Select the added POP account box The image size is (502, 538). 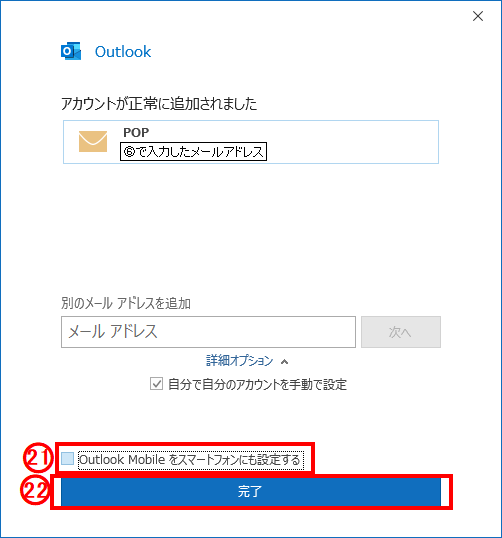point(251,142)
